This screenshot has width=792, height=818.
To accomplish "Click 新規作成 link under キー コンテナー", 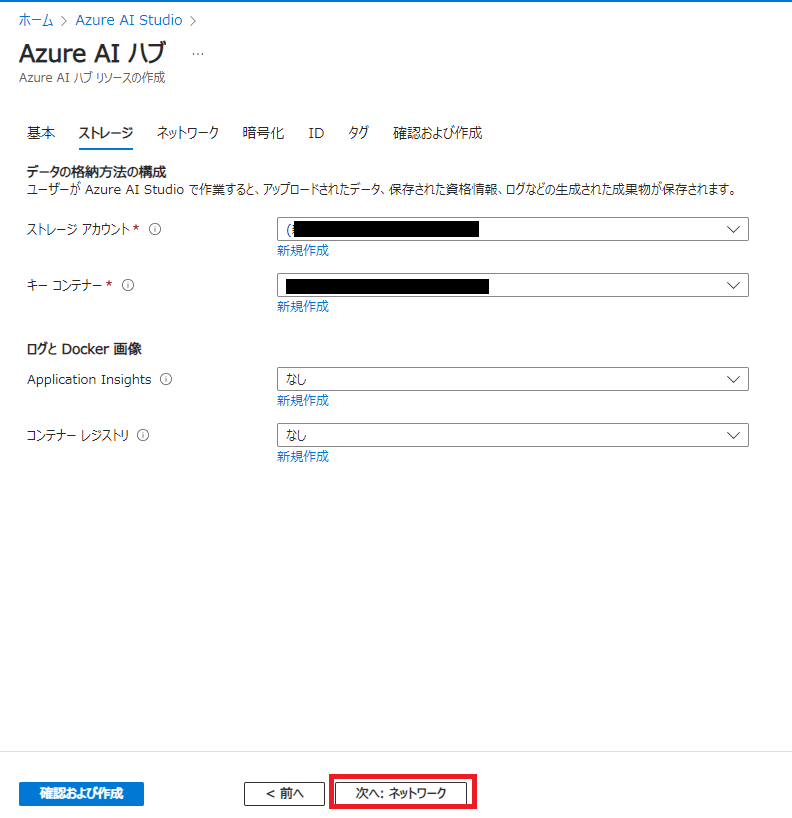I will tap(303, 306).
